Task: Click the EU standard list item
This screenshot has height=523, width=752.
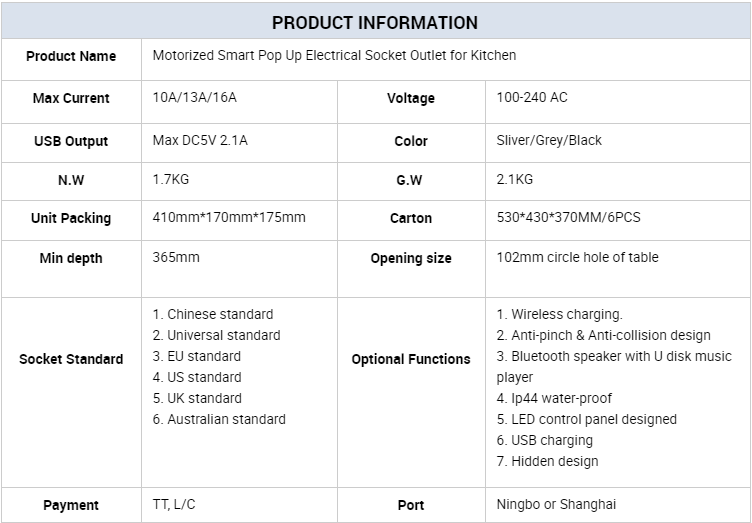Action: (x=197, y=356)
